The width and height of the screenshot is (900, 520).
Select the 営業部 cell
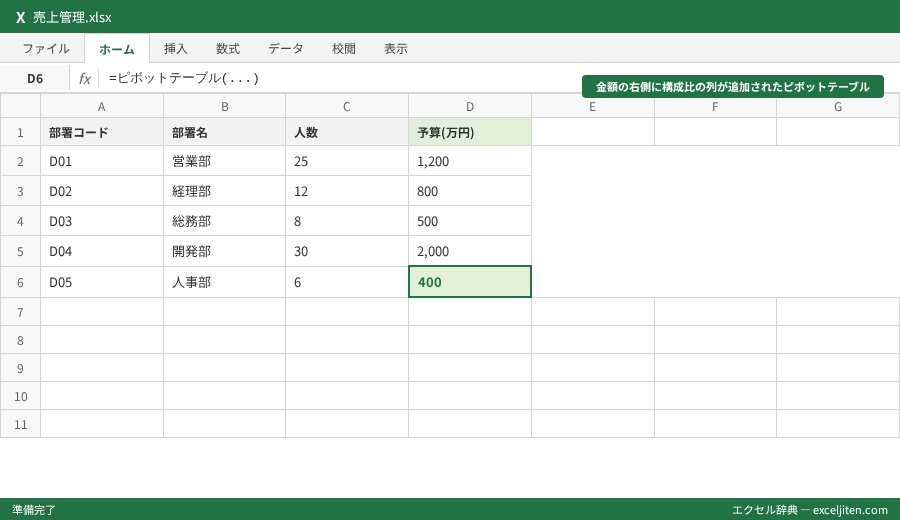(x=224, y=161)
